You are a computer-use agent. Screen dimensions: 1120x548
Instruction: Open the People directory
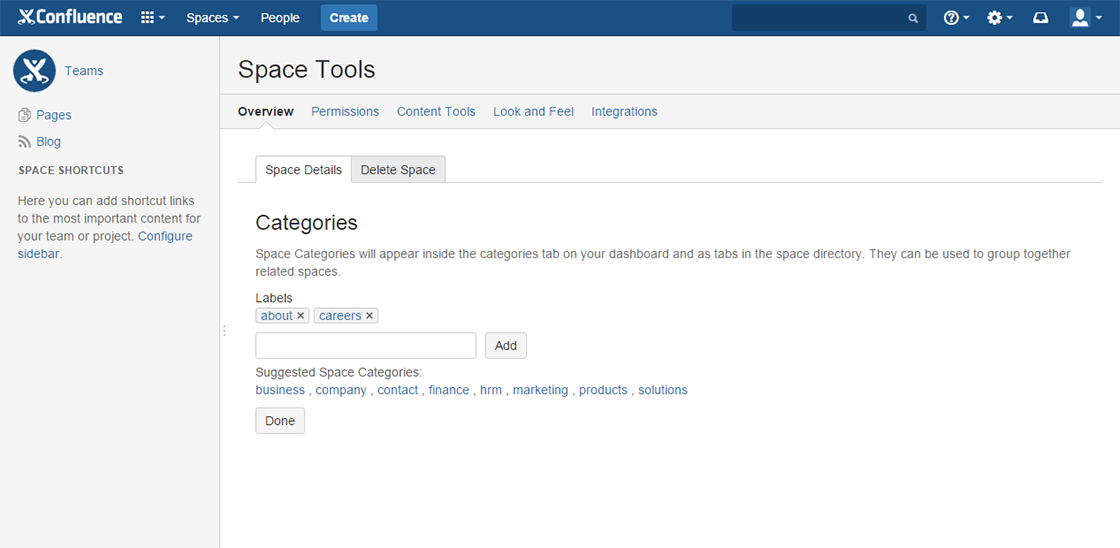click(280, 18)
